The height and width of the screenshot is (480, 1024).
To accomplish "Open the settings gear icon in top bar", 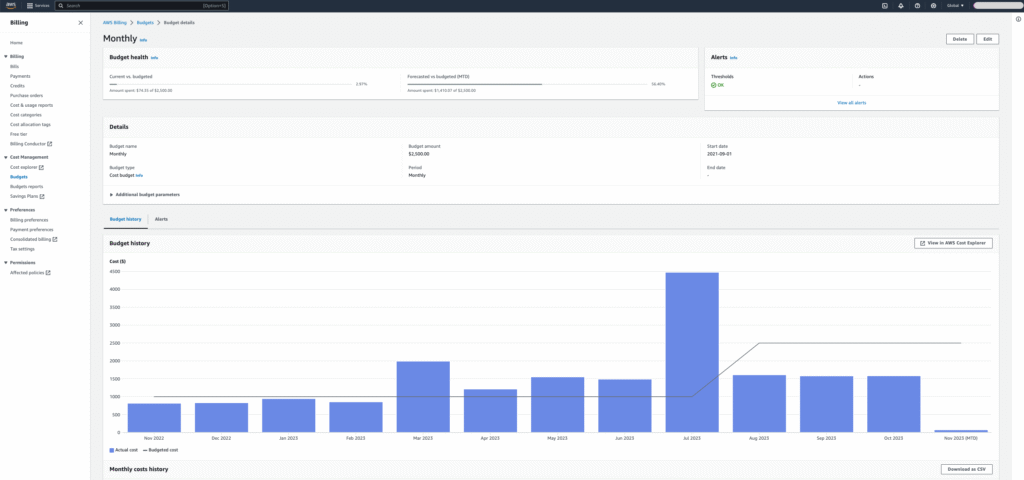I will coord(933,5).
